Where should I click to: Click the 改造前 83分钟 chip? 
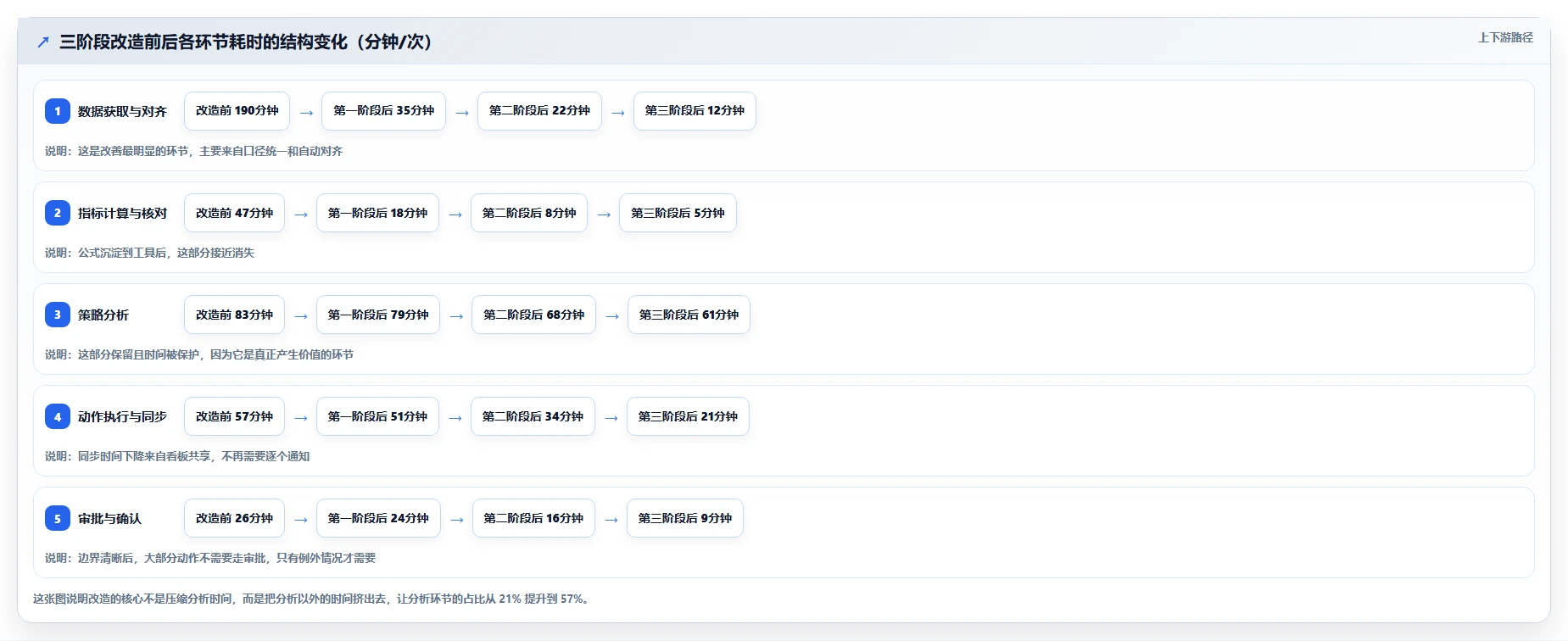point(234,315)
